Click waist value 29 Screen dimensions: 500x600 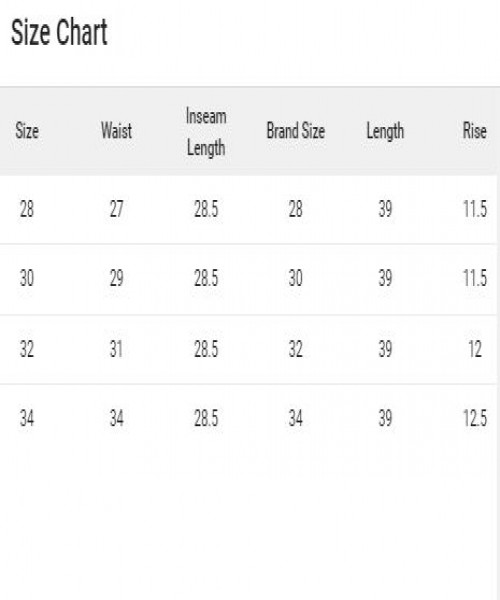pyautogui.click(x=116, y=278)
